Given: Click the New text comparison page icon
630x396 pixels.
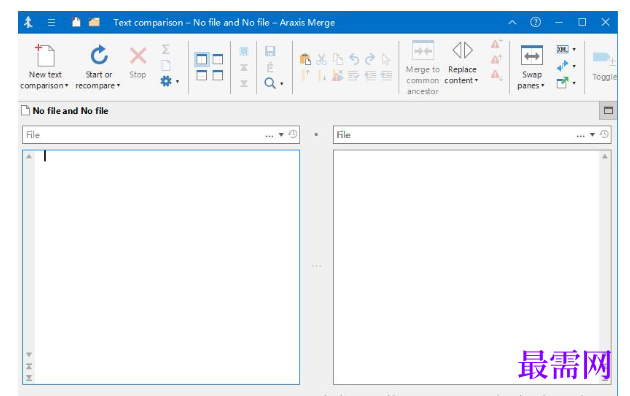Looking at the screenshot, I should [45, 55].
